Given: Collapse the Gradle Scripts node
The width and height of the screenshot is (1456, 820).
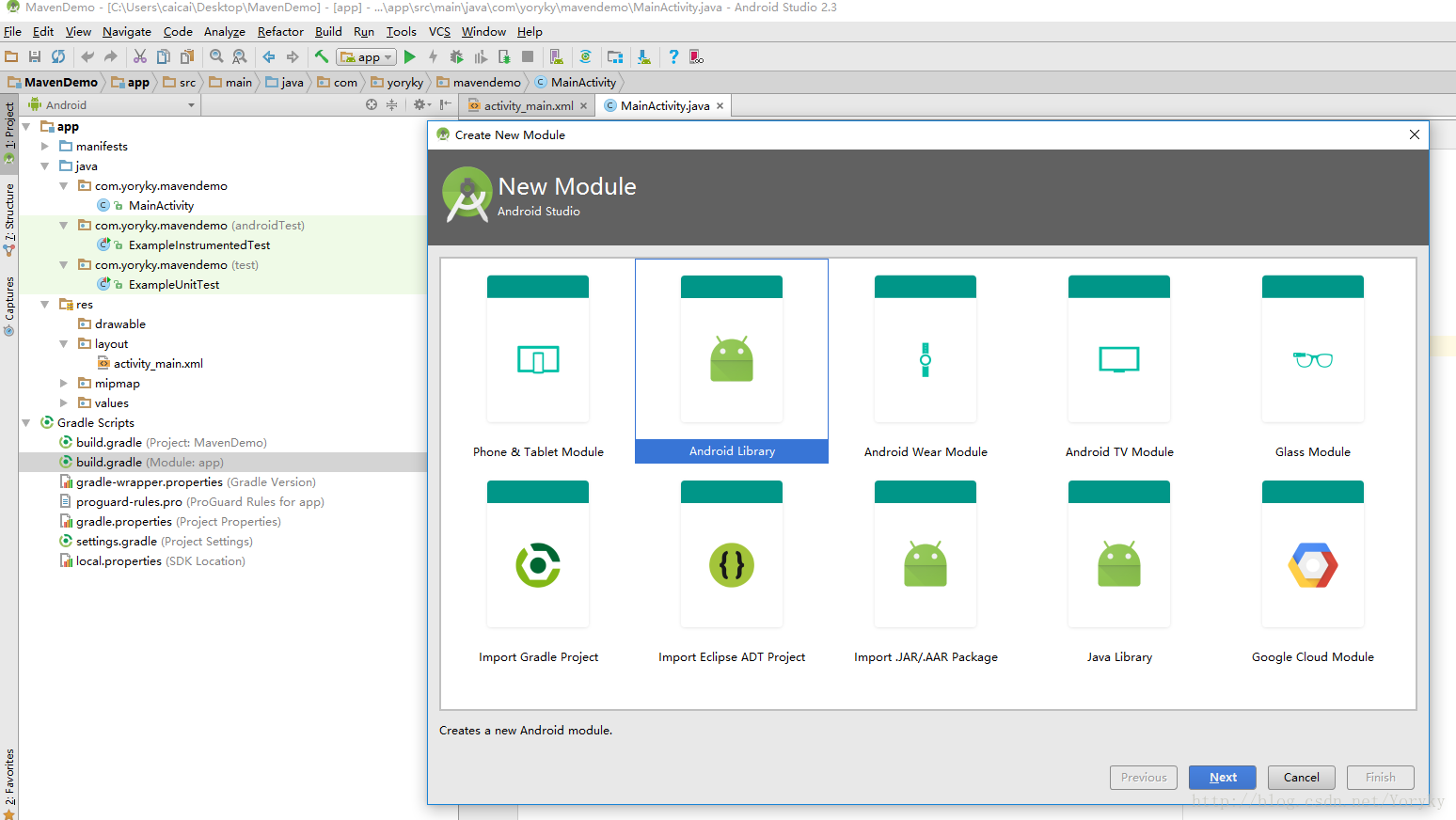Looking at the screenshot, I should click(x=26, y=422).
